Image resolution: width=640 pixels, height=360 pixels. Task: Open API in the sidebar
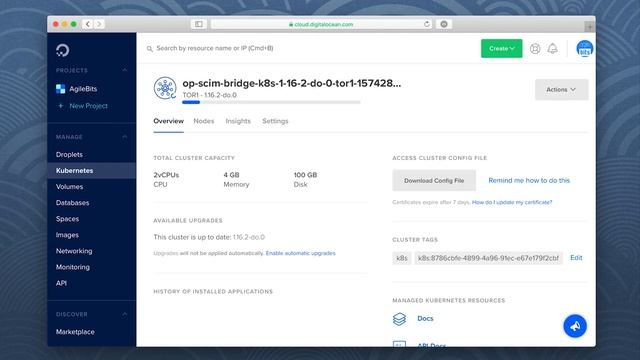(x=61, y=283)
